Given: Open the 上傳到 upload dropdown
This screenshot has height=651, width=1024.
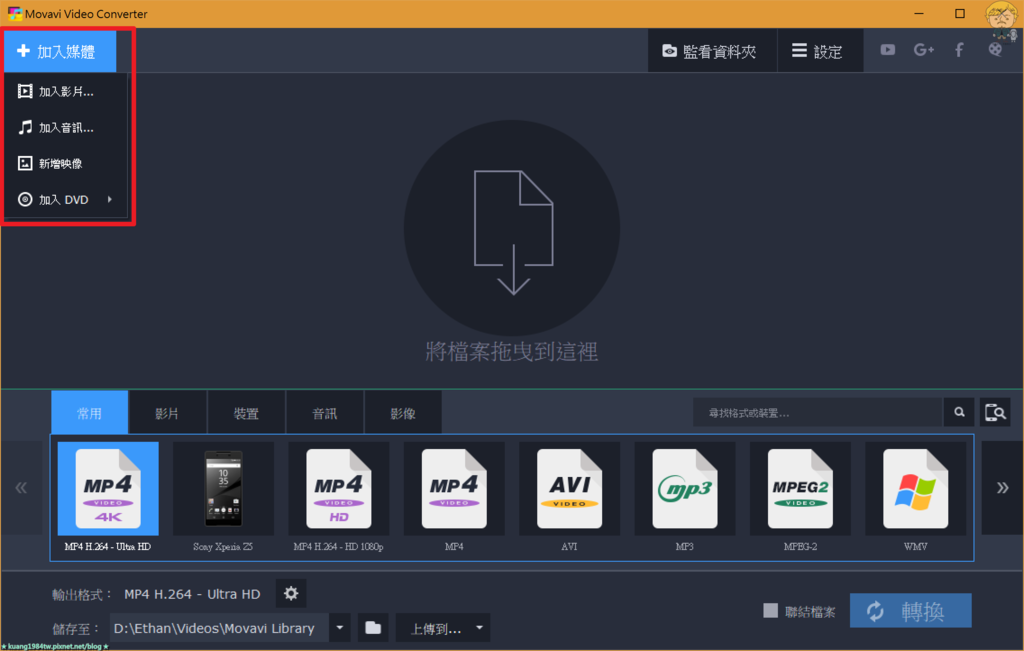Looking at the screenshot, I should (443, 628).
